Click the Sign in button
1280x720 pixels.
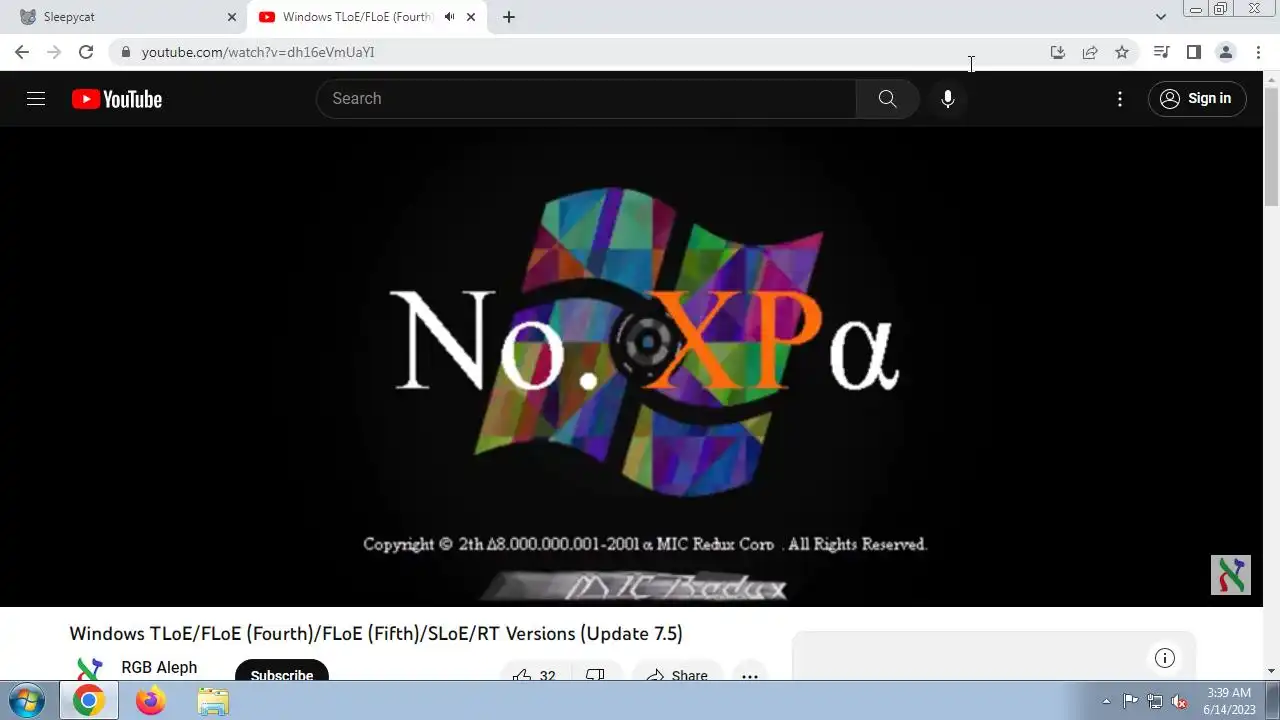tap(1197, 98)
